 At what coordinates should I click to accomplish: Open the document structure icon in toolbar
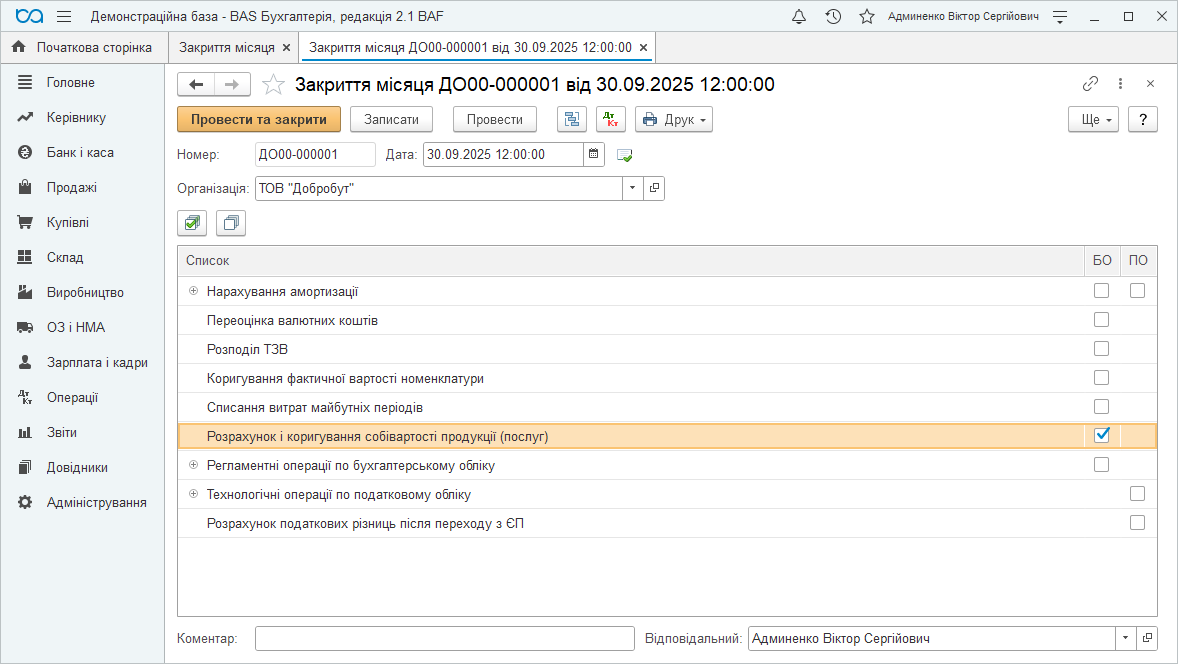(x=572, y=120)
